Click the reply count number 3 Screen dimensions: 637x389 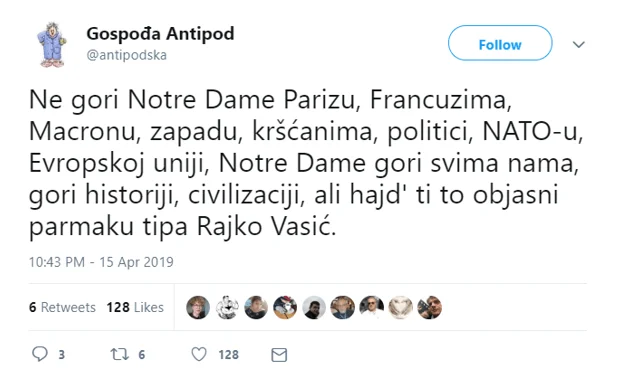61,355
